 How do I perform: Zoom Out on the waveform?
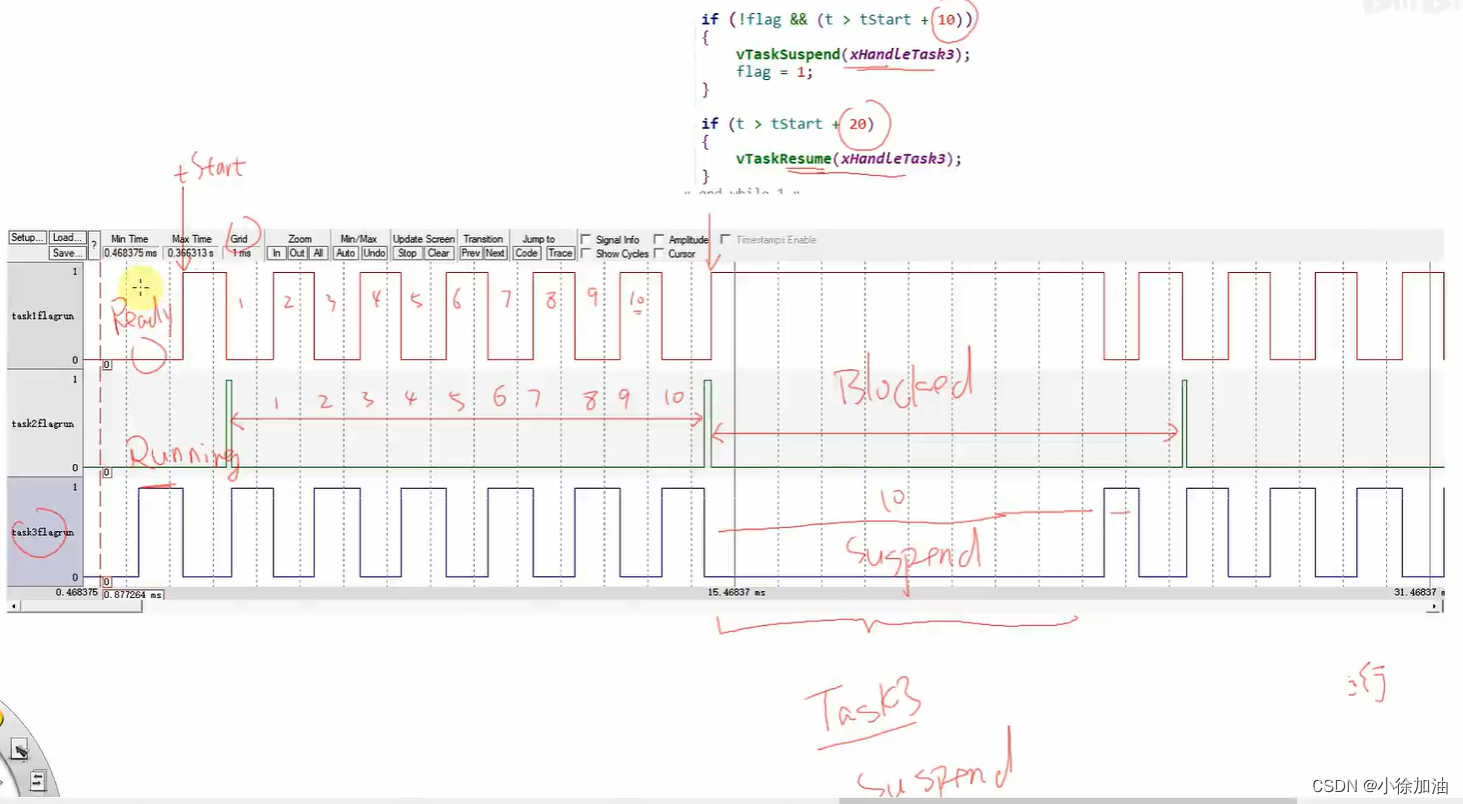[297, 253]
